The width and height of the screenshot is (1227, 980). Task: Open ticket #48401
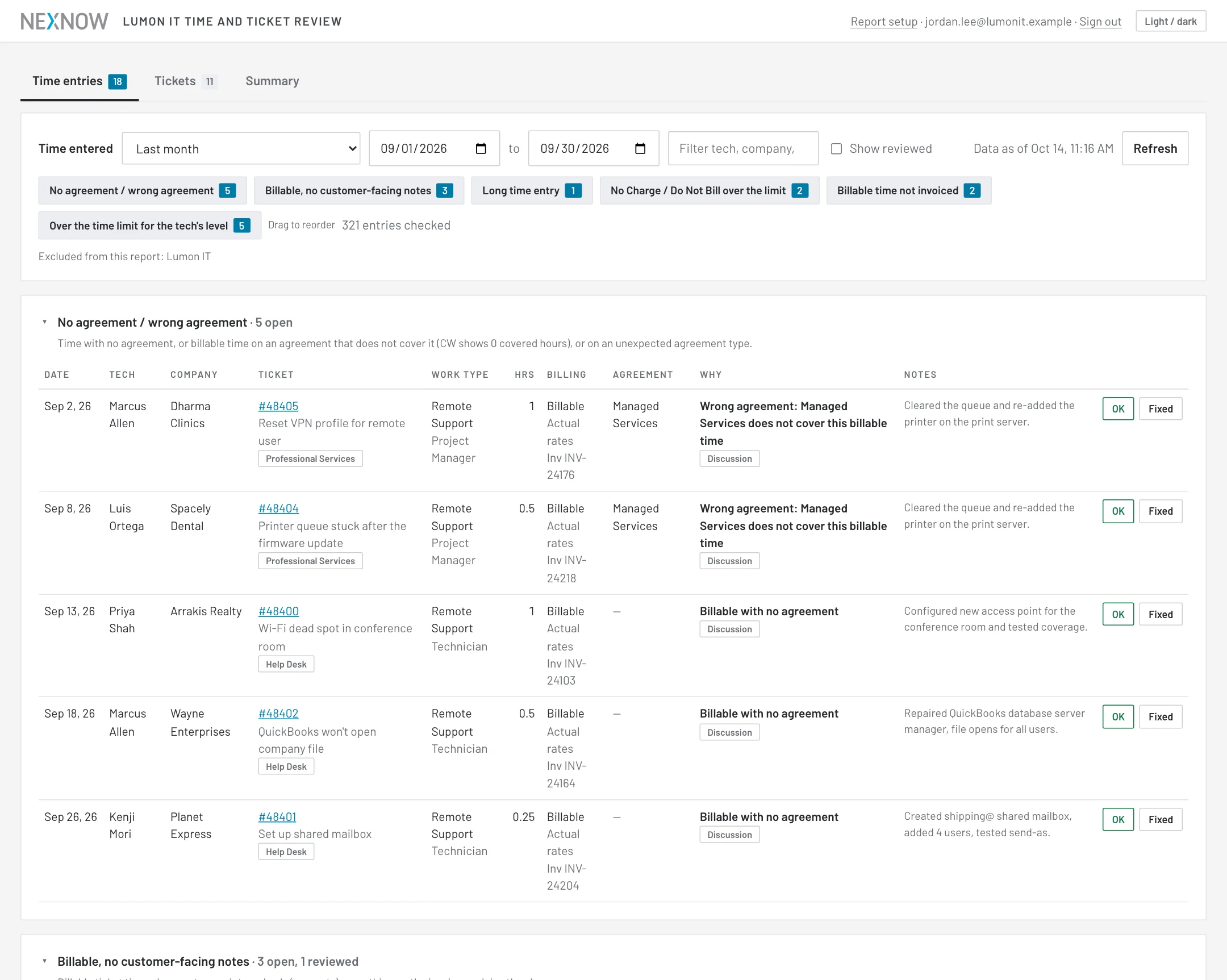(277, 817)
